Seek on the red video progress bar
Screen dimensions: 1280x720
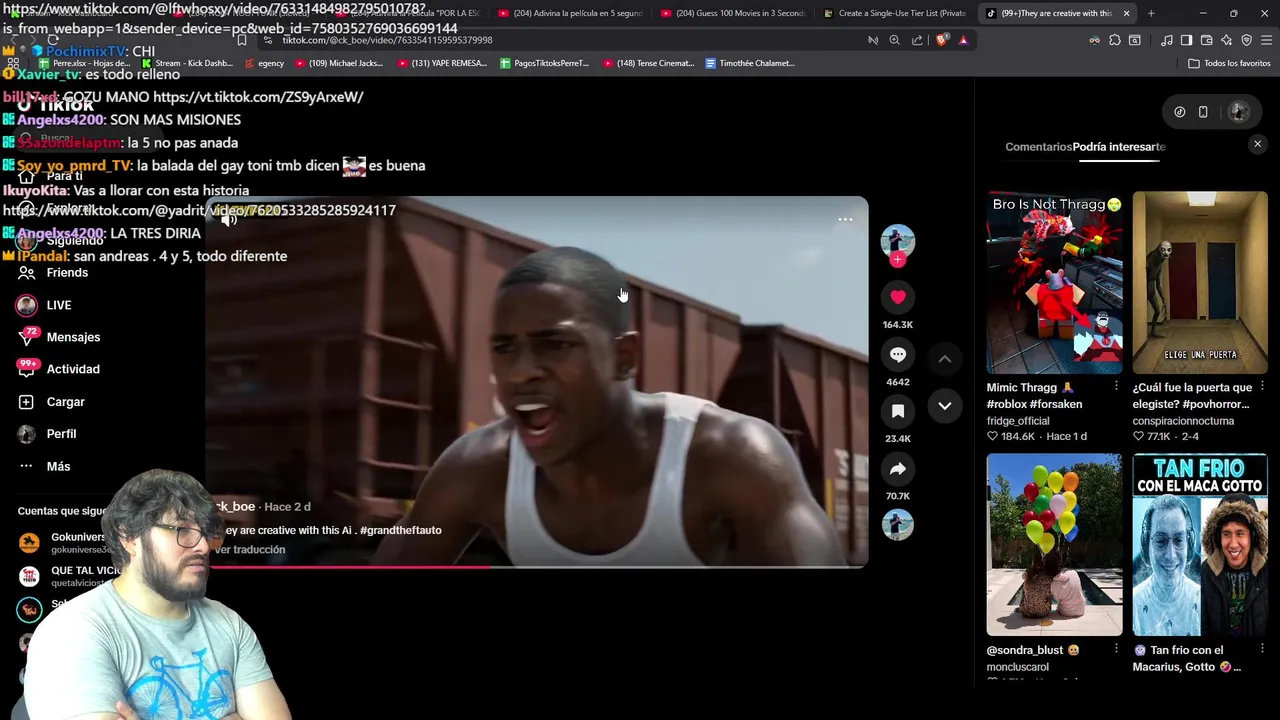click(x=537, y=567)
